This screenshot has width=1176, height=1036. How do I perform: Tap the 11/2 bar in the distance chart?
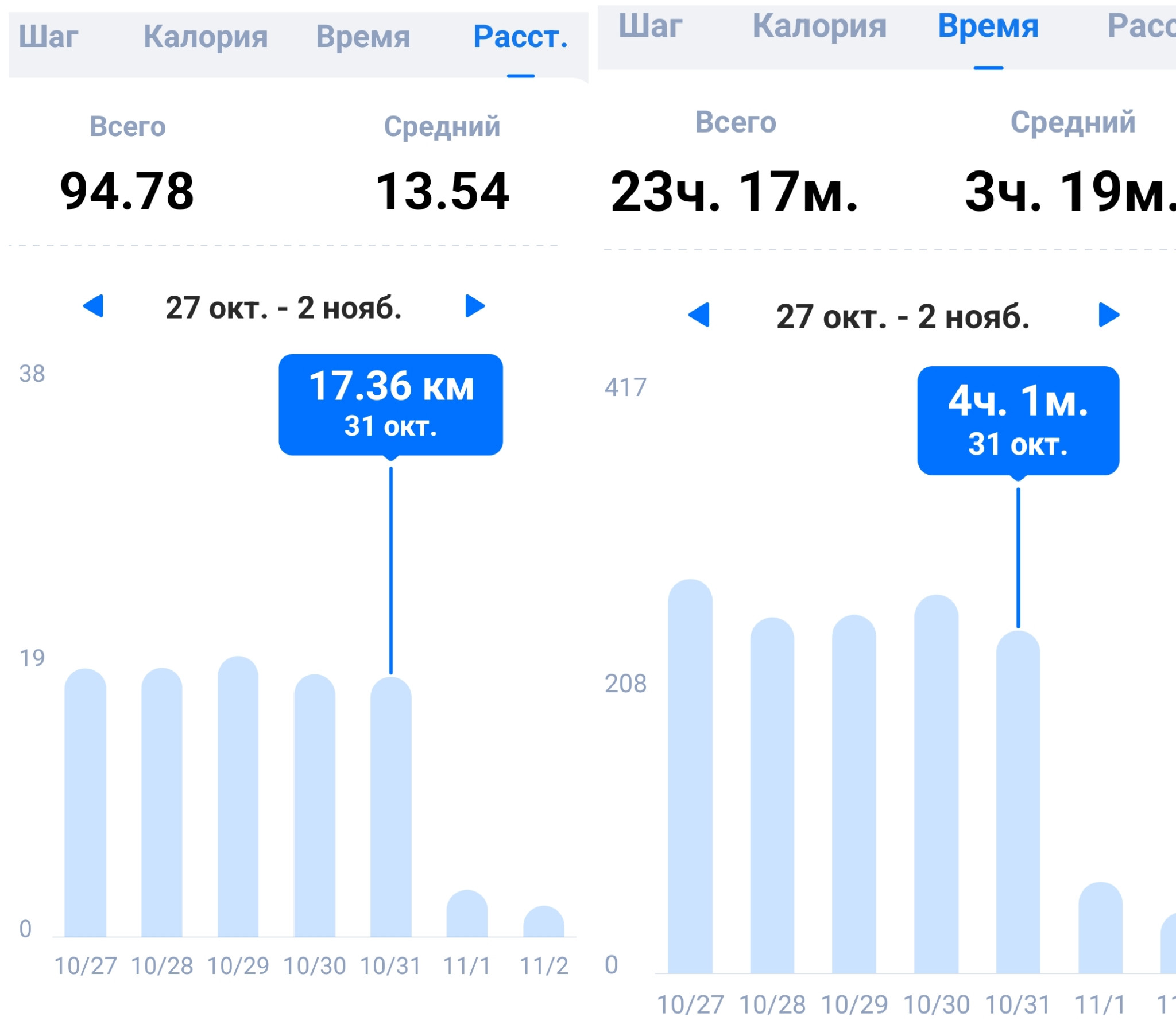click(544, 922)
